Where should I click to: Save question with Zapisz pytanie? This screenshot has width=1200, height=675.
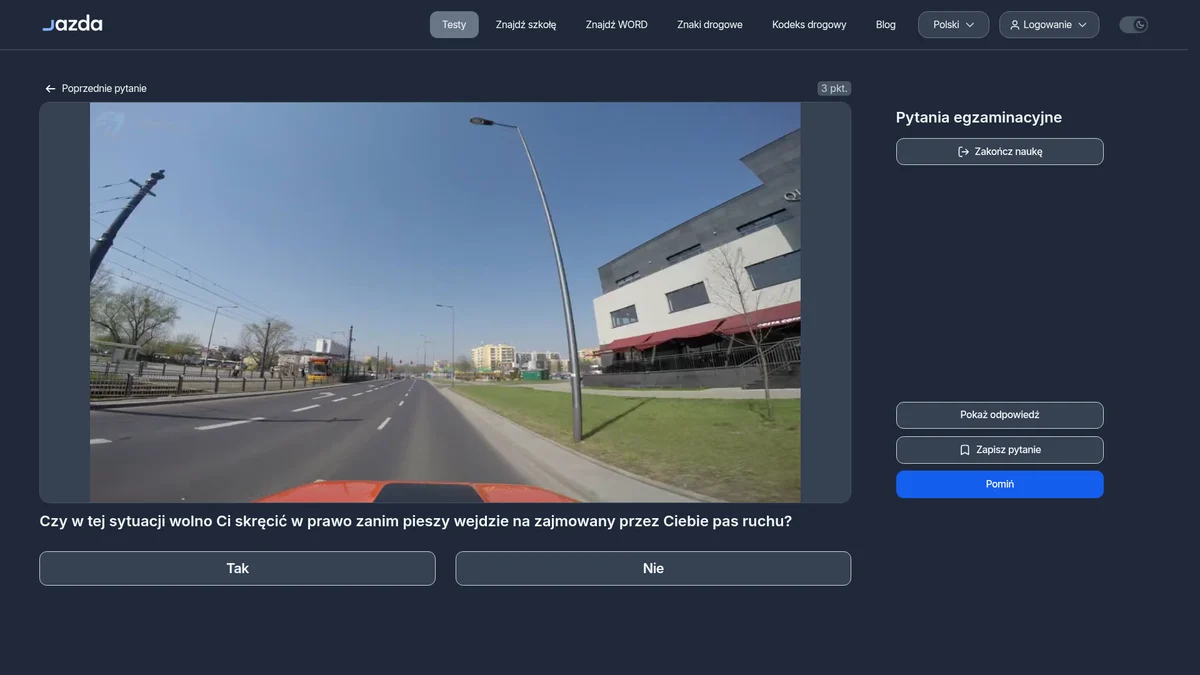pyautogui.click(x=1000, y=450)
